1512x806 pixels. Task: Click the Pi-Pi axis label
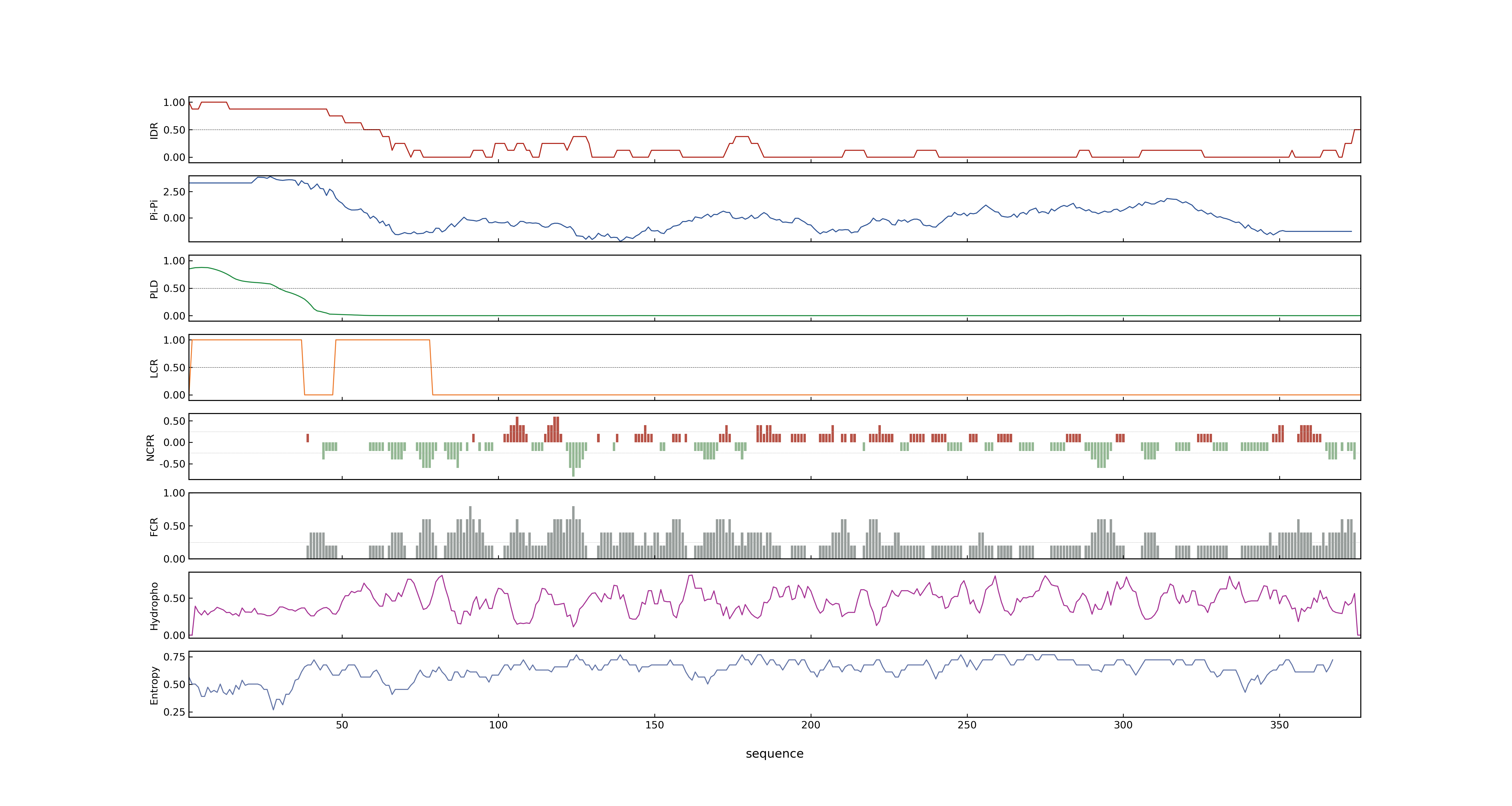click(154, 209)
